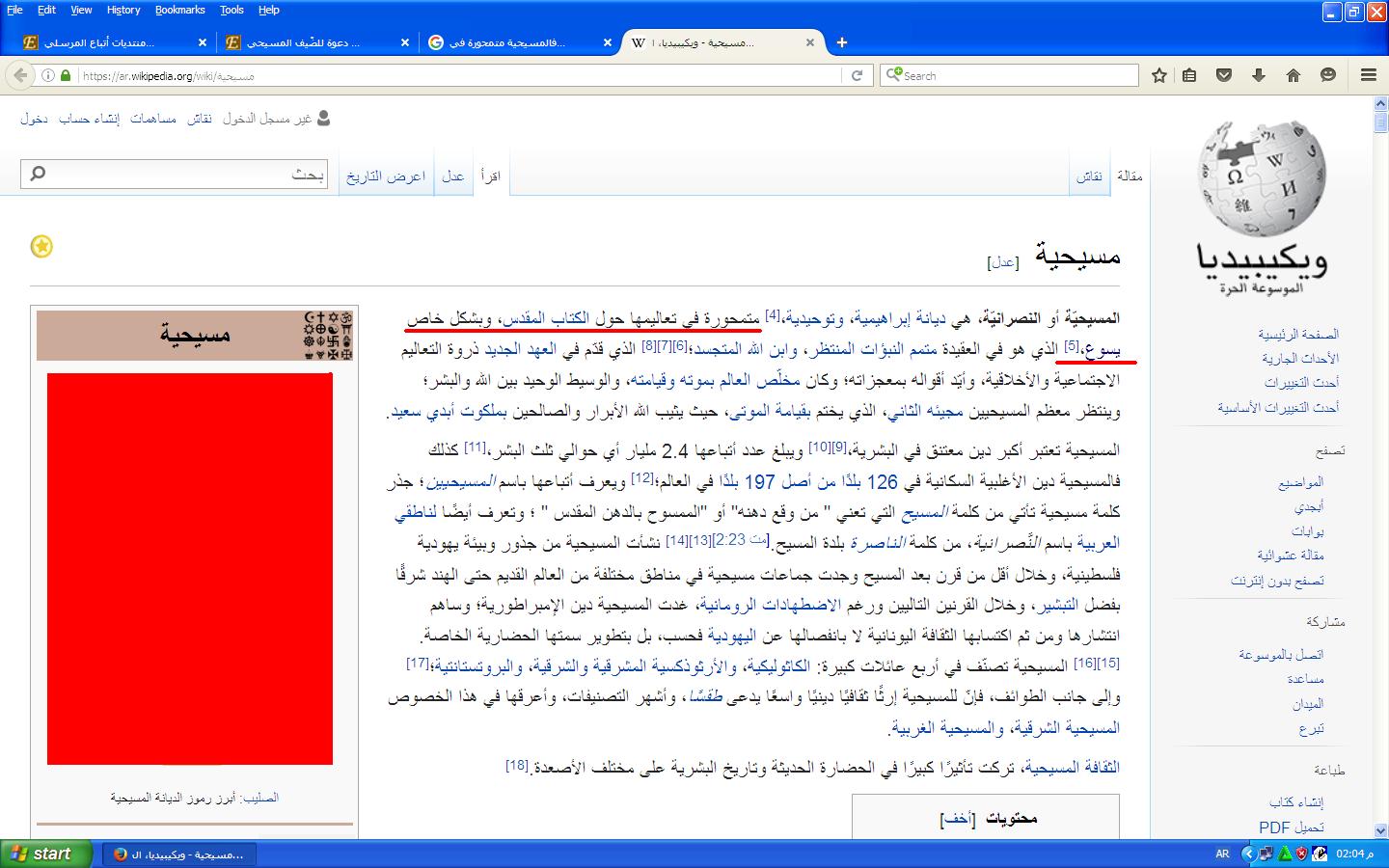
Task: Go to the Firefox Home page icon
Action: click(x=1294, y=75)
